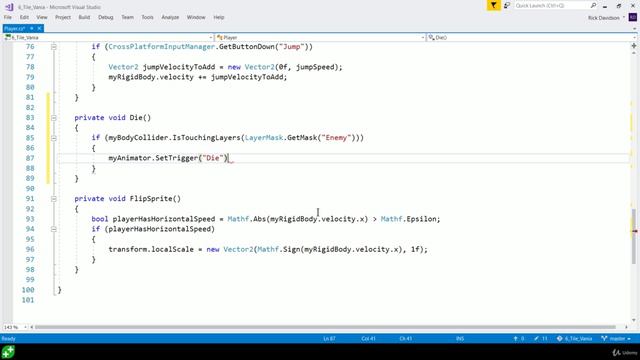This screenshot has width=640, height=360.
Task: Click the Ln 87 status bar entry
Action: pyautogui.click(x=329, y=338)
